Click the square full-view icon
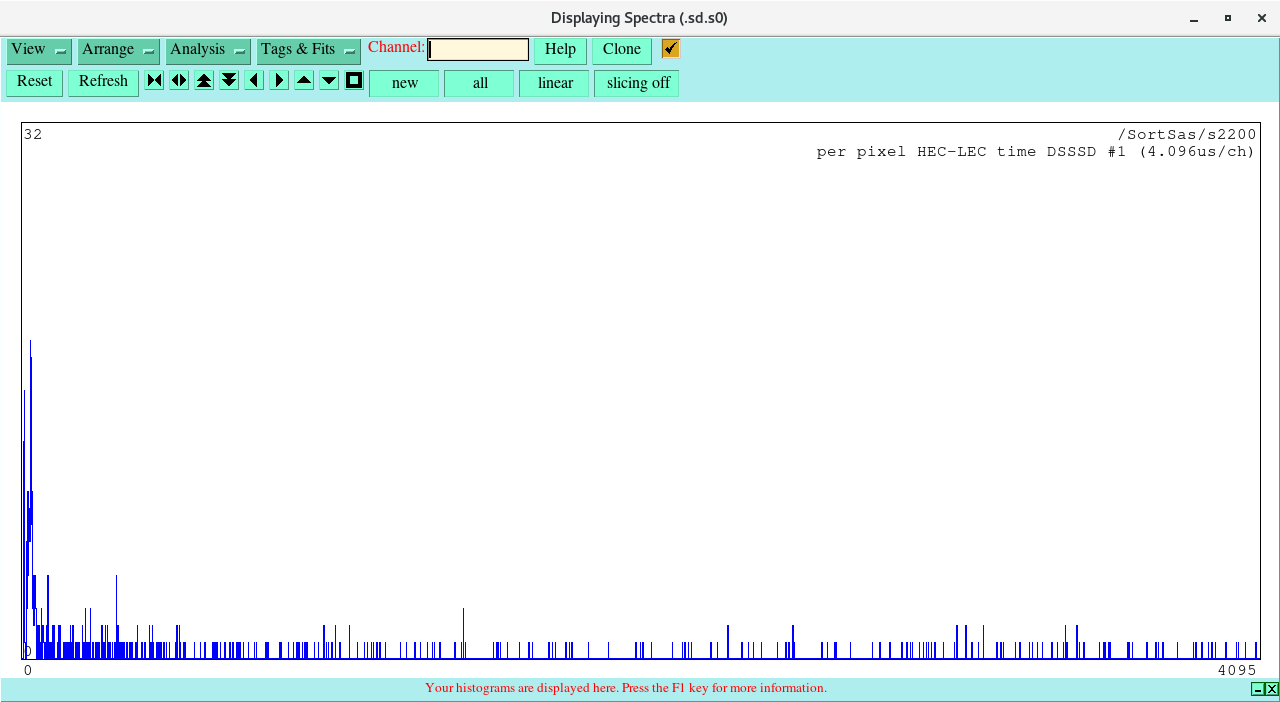1280x702 pixels. (x=354, y=81)
